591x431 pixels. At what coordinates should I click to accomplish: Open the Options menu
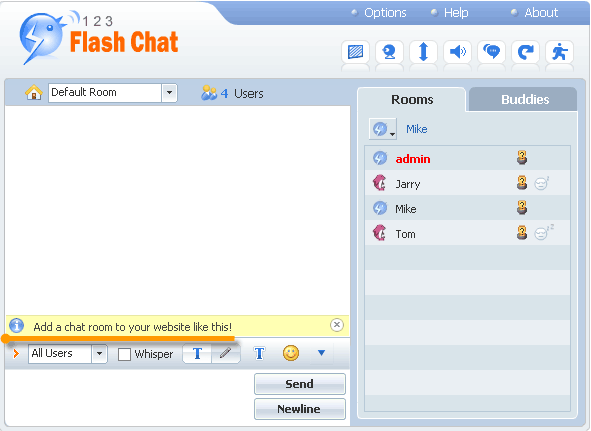[x=385, y=13]
